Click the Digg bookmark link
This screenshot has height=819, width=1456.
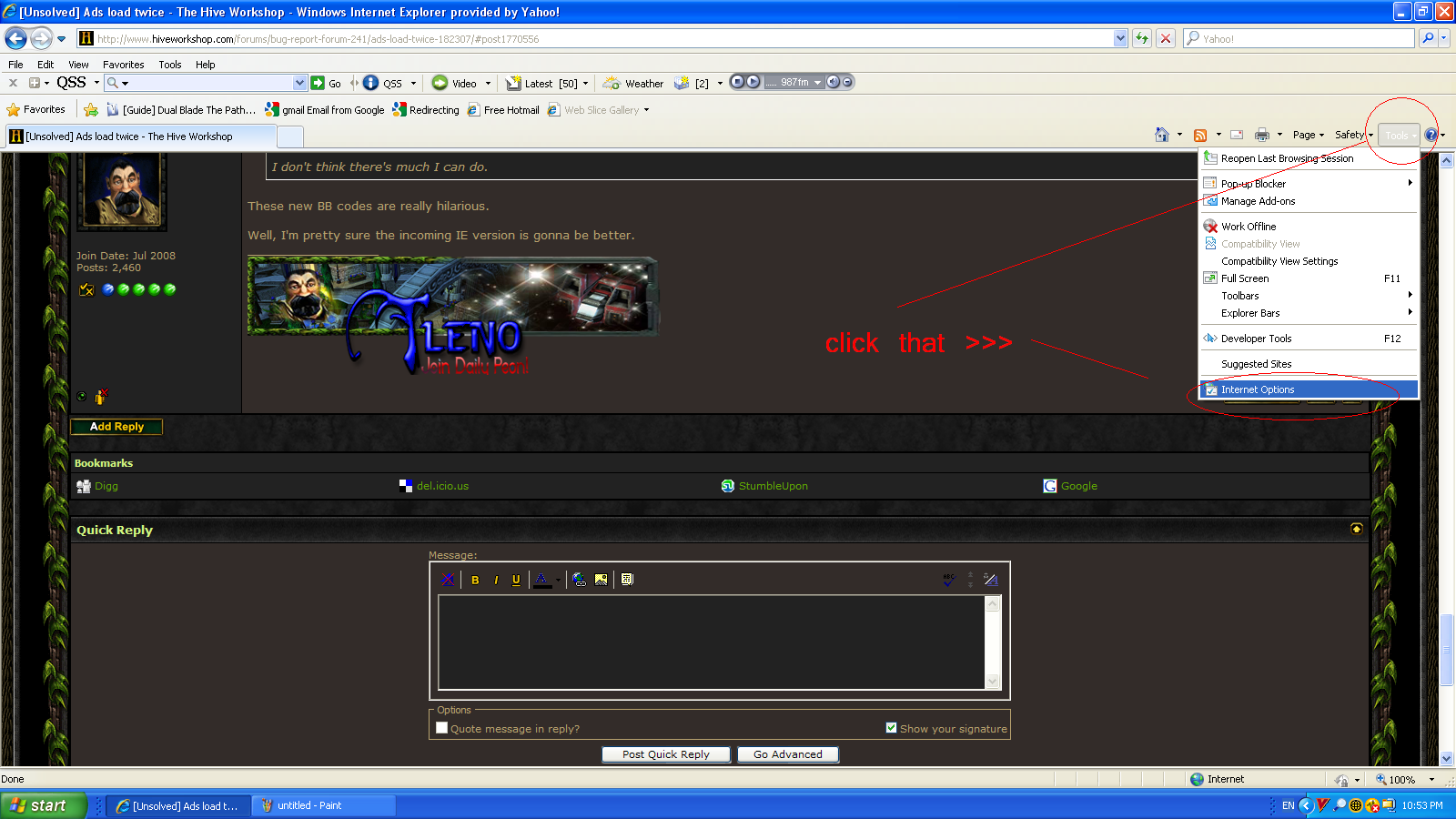tap(106, 486)
